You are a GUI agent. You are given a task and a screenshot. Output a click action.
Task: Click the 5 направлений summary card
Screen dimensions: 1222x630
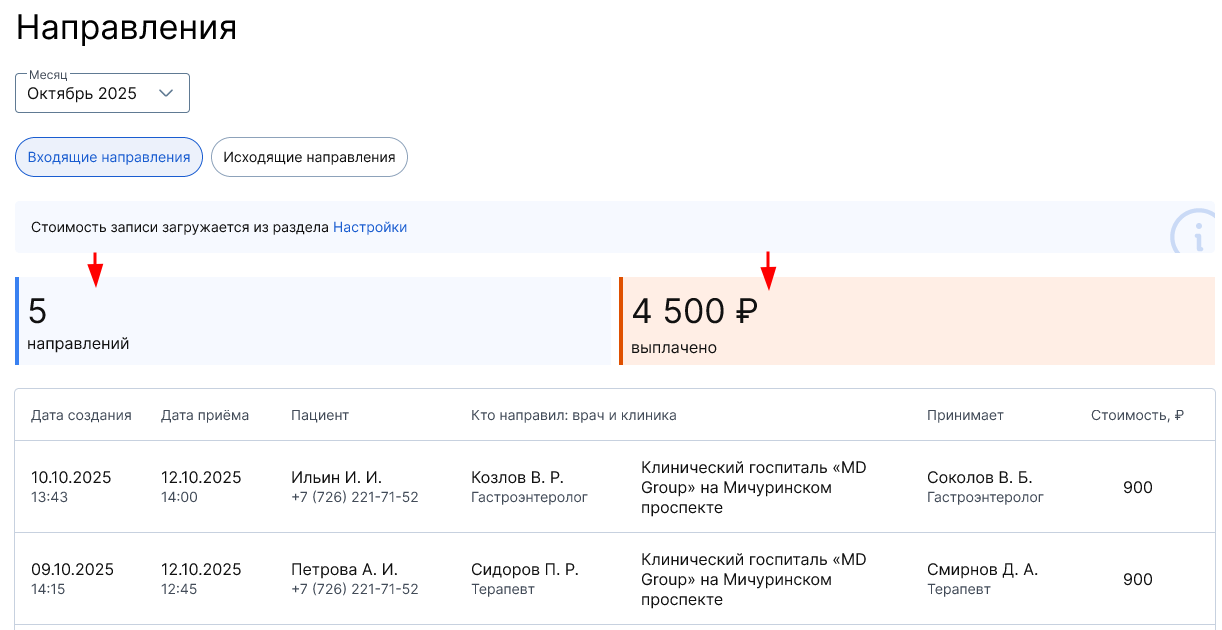pos(312,321)
